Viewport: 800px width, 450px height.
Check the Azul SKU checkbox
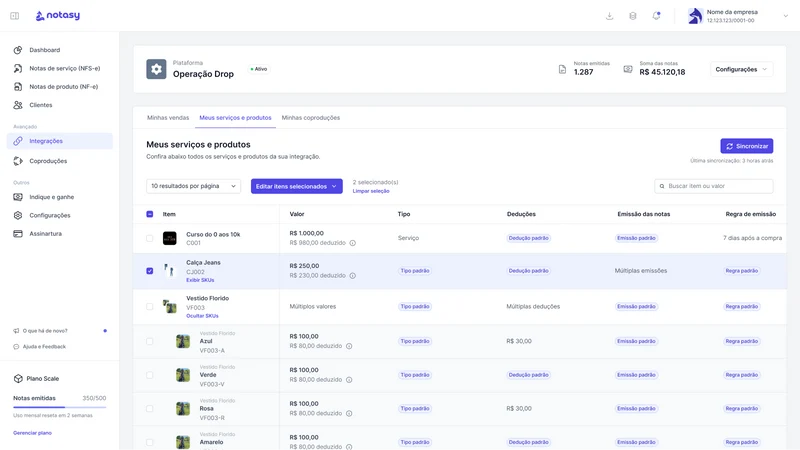149,341
